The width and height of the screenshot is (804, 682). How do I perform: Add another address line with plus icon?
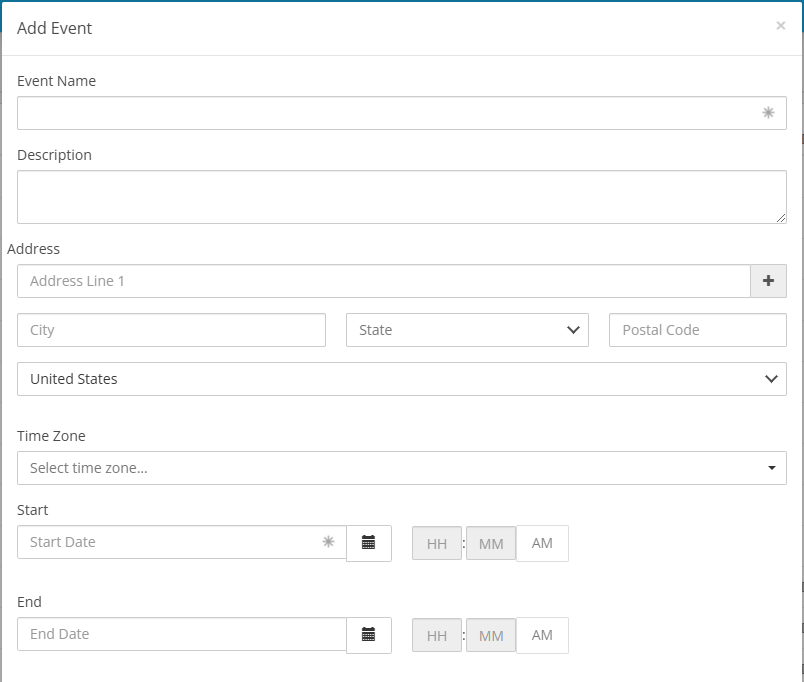(x=768, y=281)
